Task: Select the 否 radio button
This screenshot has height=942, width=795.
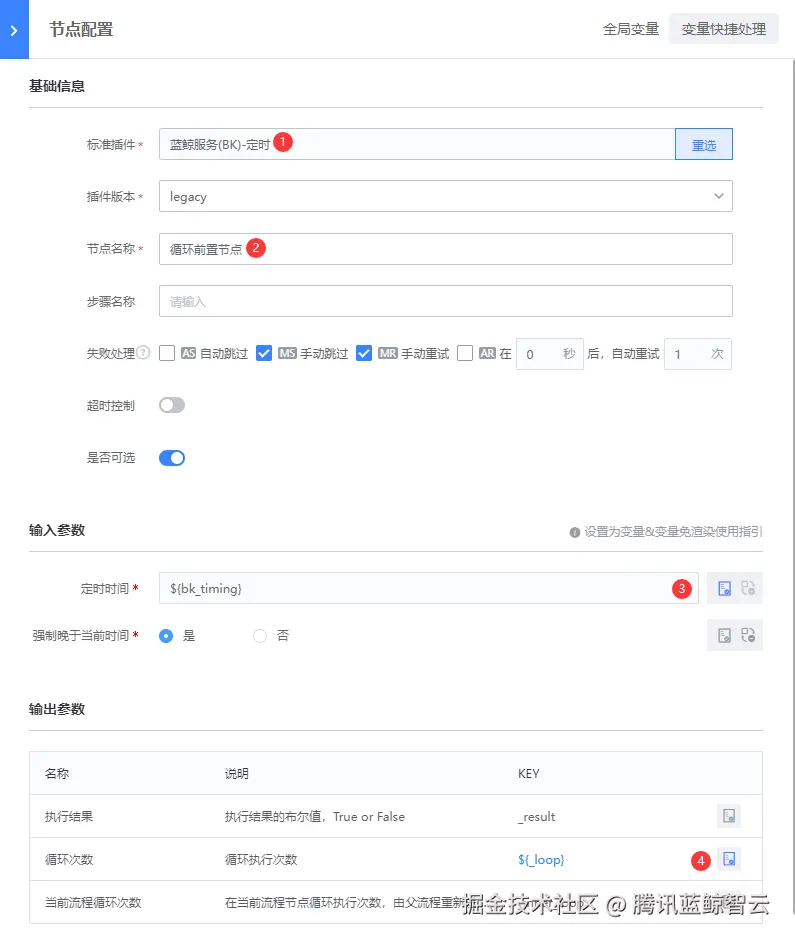Action: pyautogui.click(x=260, y=636)
